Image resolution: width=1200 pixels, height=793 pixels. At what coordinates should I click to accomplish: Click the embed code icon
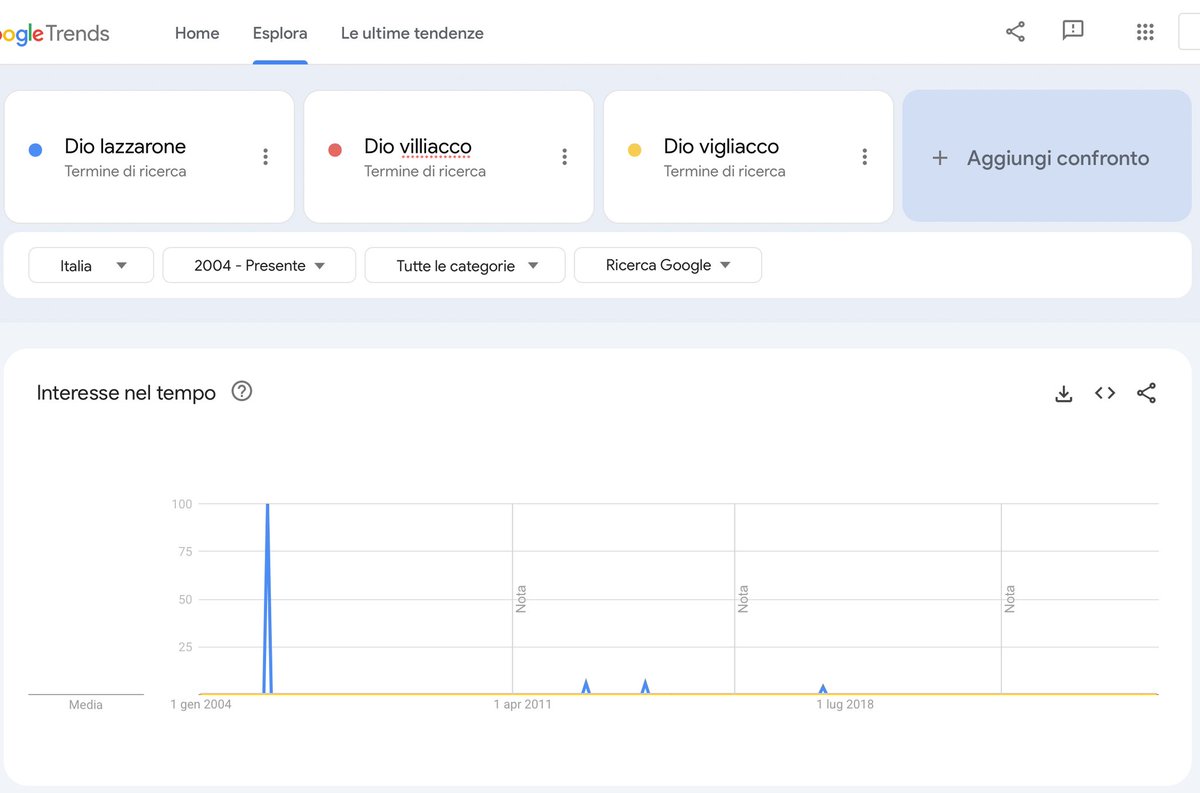click(x=1105, y=393)
